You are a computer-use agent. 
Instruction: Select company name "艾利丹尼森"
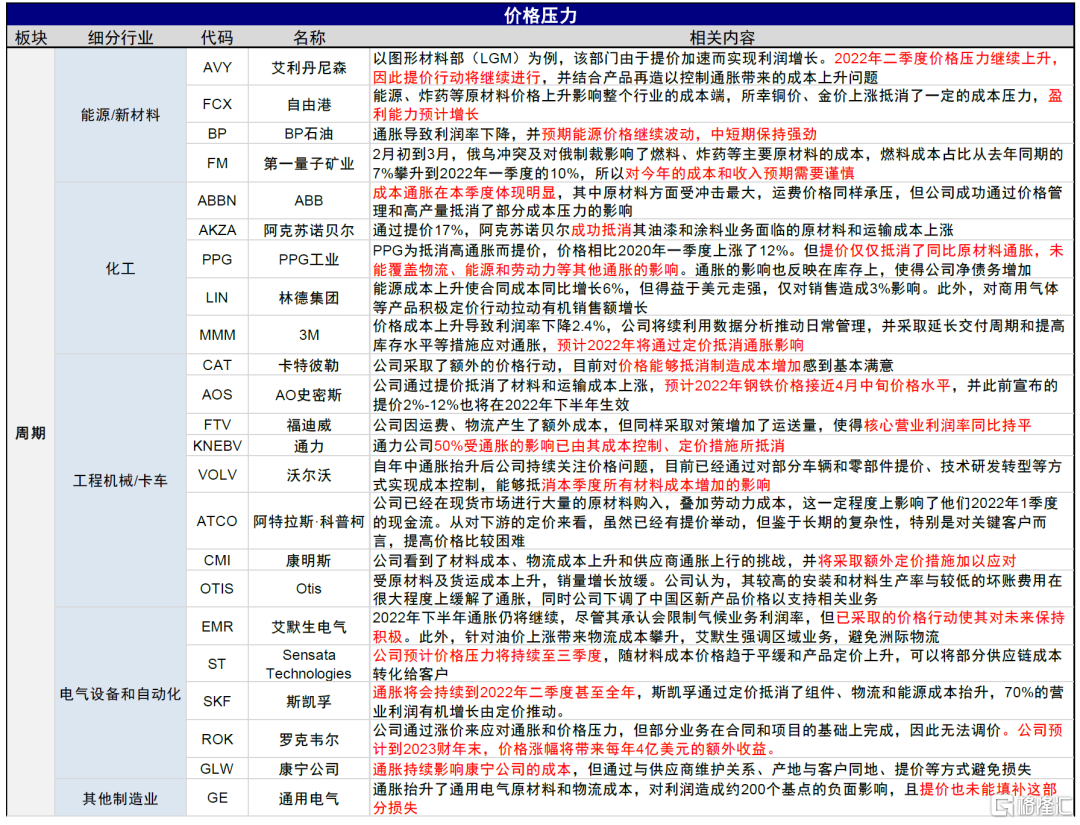(309, 67)
